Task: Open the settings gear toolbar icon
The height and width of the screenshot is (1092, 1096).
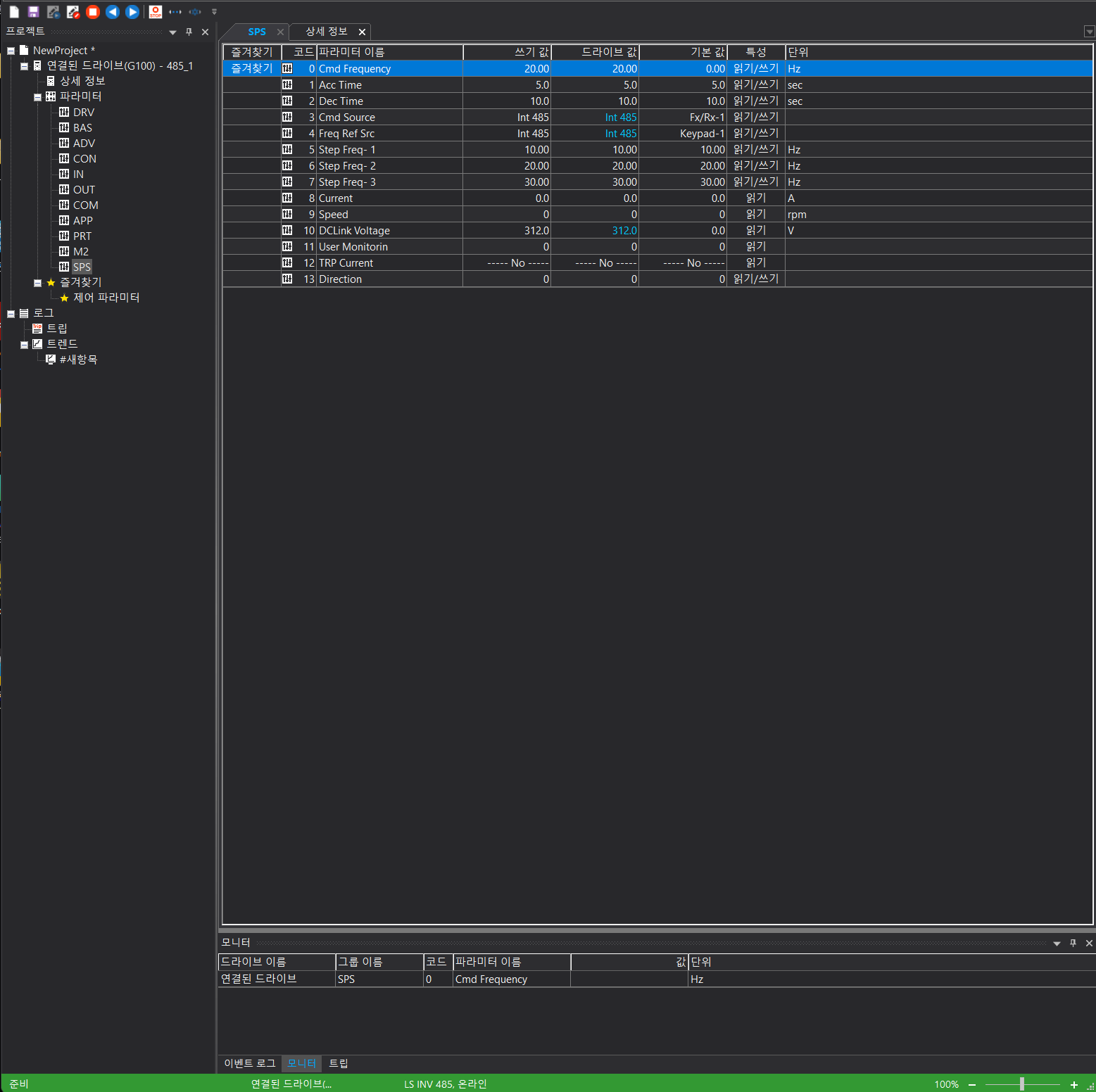Action: click(x=195, y=11)
